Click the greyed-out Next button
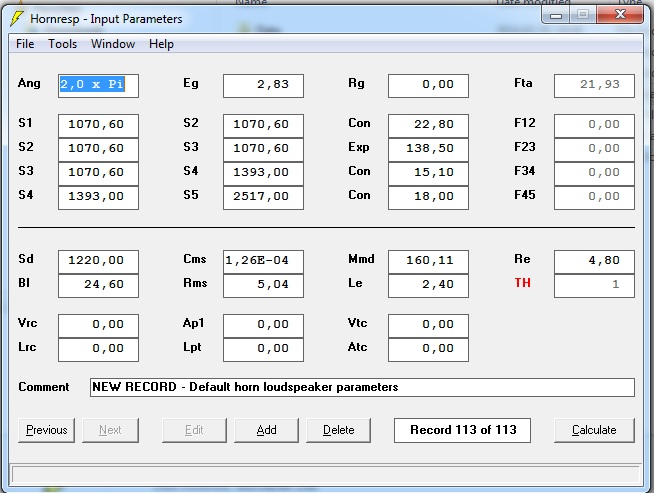Screen dimensions: 659x494 [111, 430]
